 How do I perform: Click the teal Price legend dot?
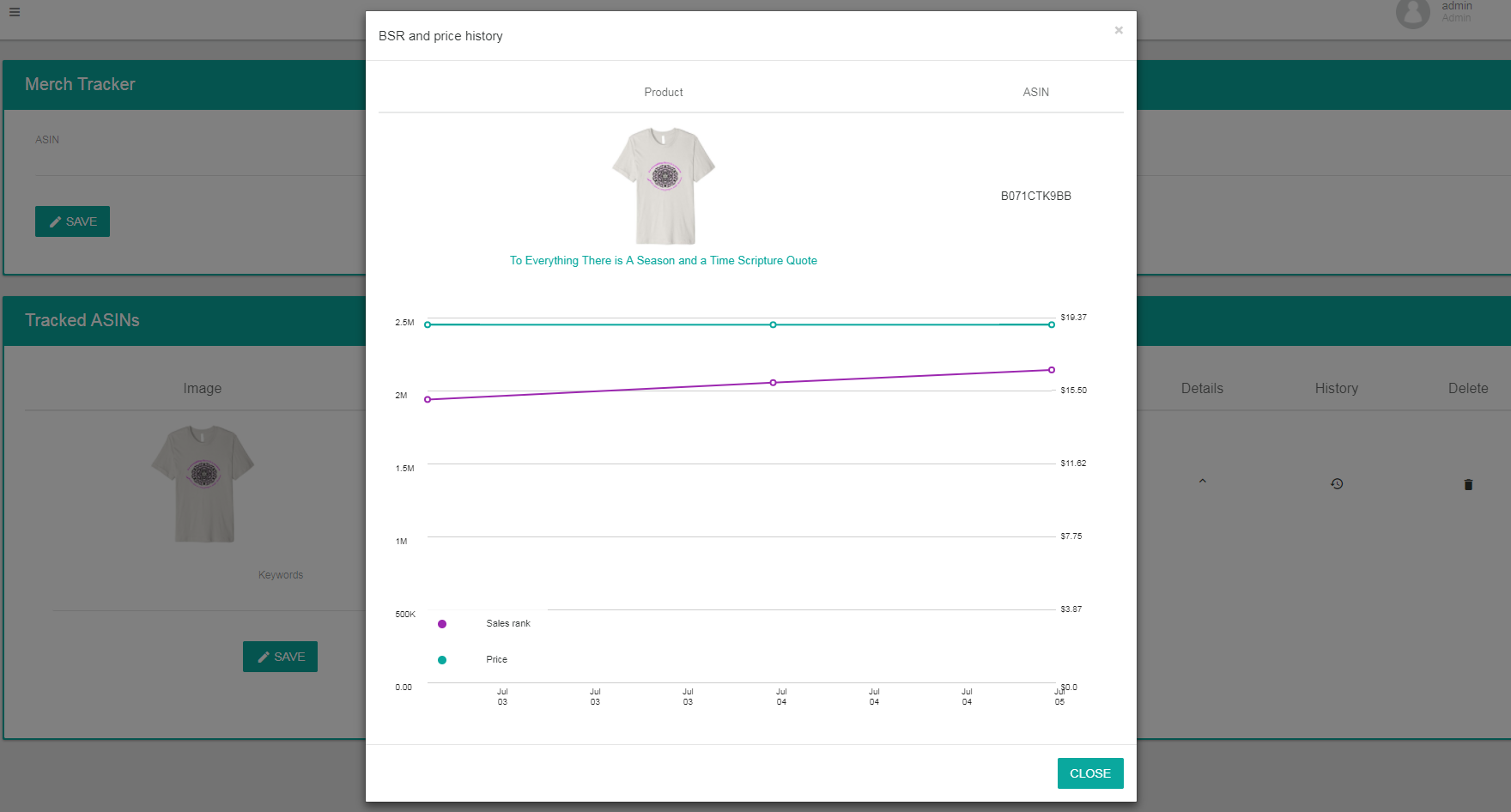tap(441, 659)
